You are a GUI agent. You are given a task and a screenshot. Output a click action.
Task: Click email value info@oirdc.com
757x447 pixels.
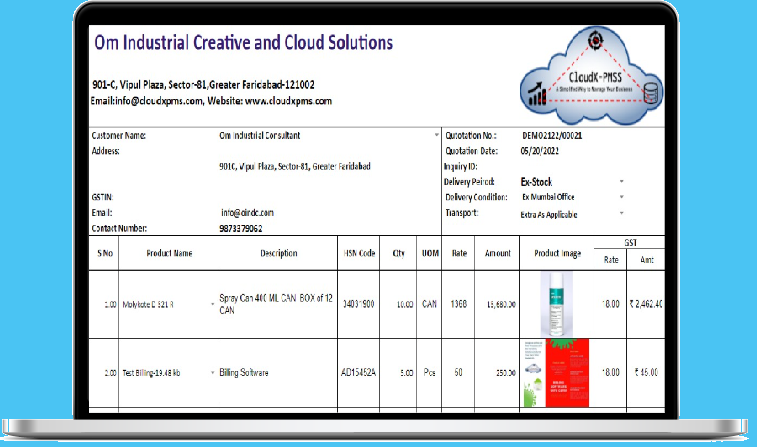click(x=247, y=212)
